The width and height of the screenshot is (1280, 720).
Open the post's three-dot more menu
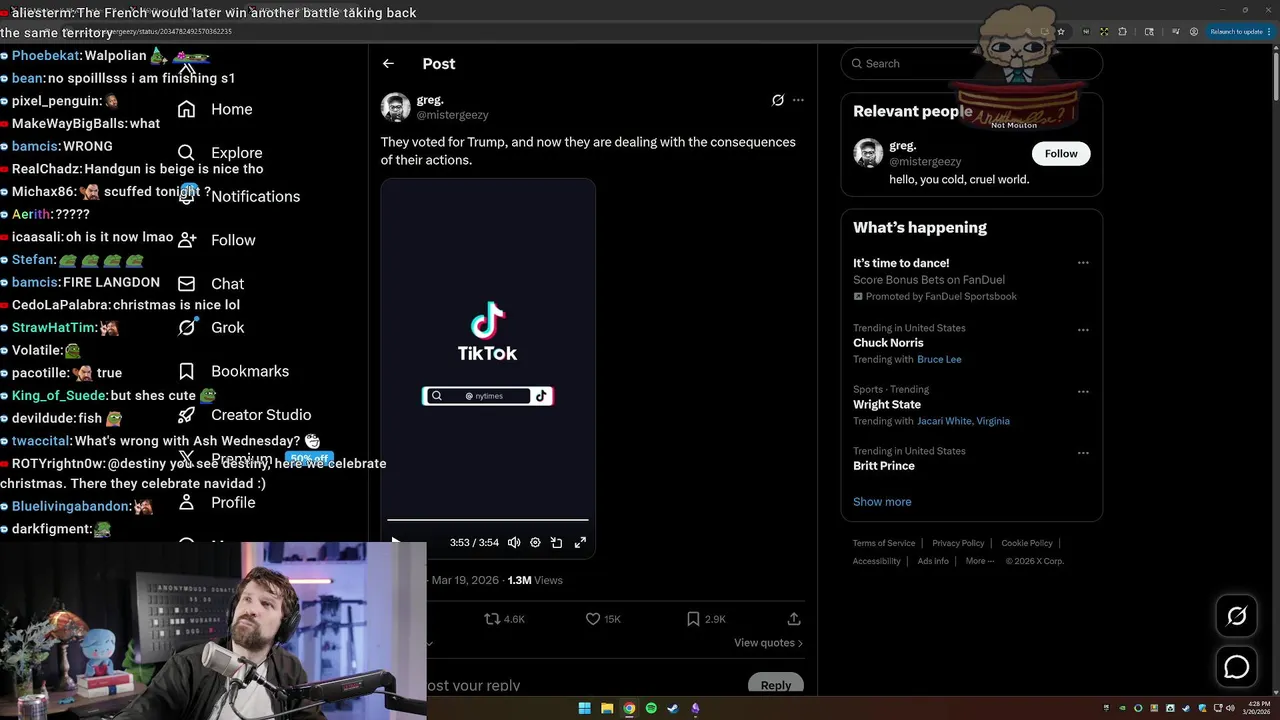pos(798,100)
